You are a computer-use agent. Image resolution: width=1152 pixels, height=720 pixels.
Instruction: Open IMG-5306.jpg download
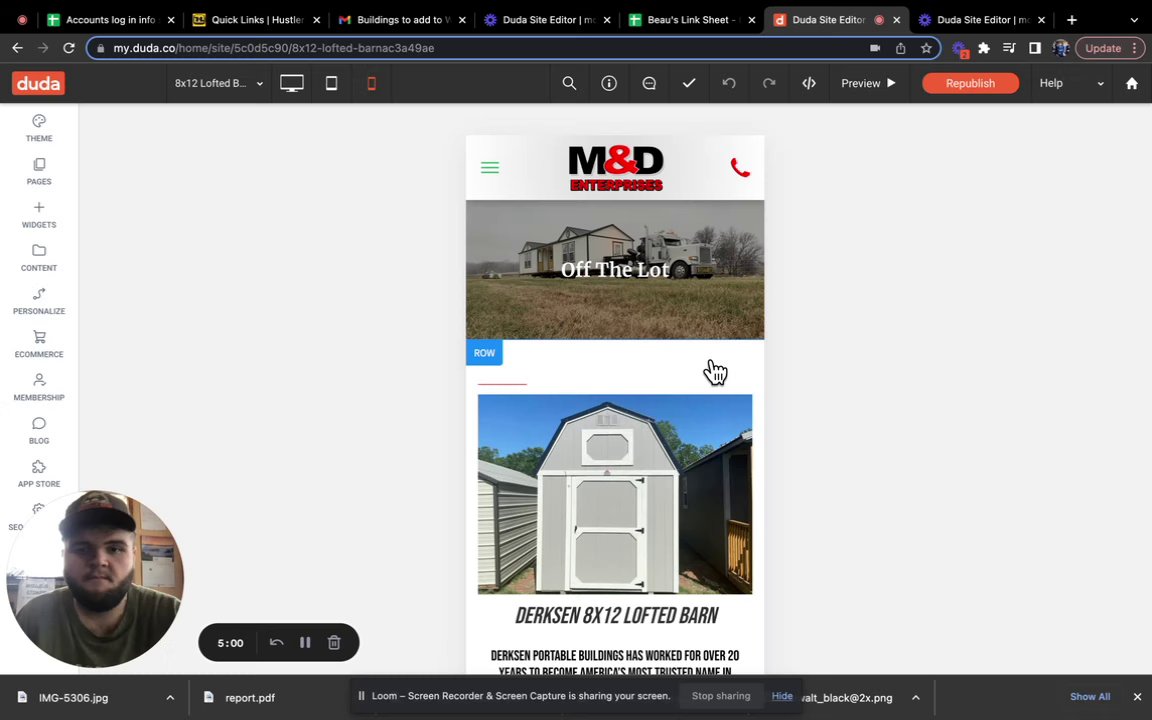coord(73,697)
